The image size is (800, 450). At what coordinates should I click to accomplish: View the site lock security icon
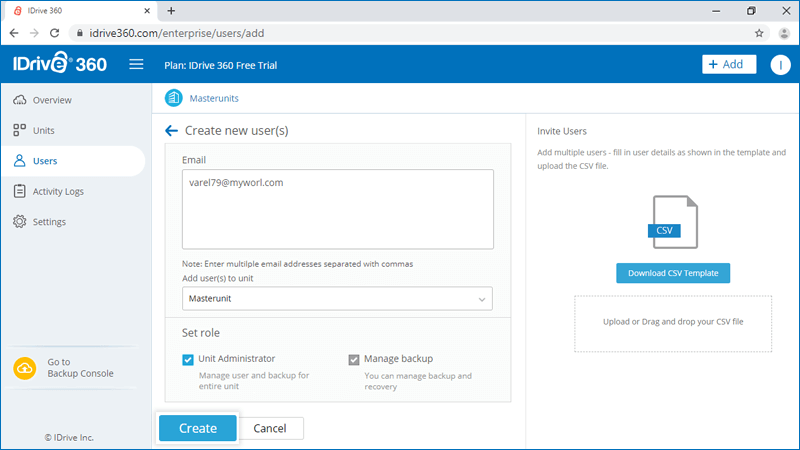pos(80,33)
